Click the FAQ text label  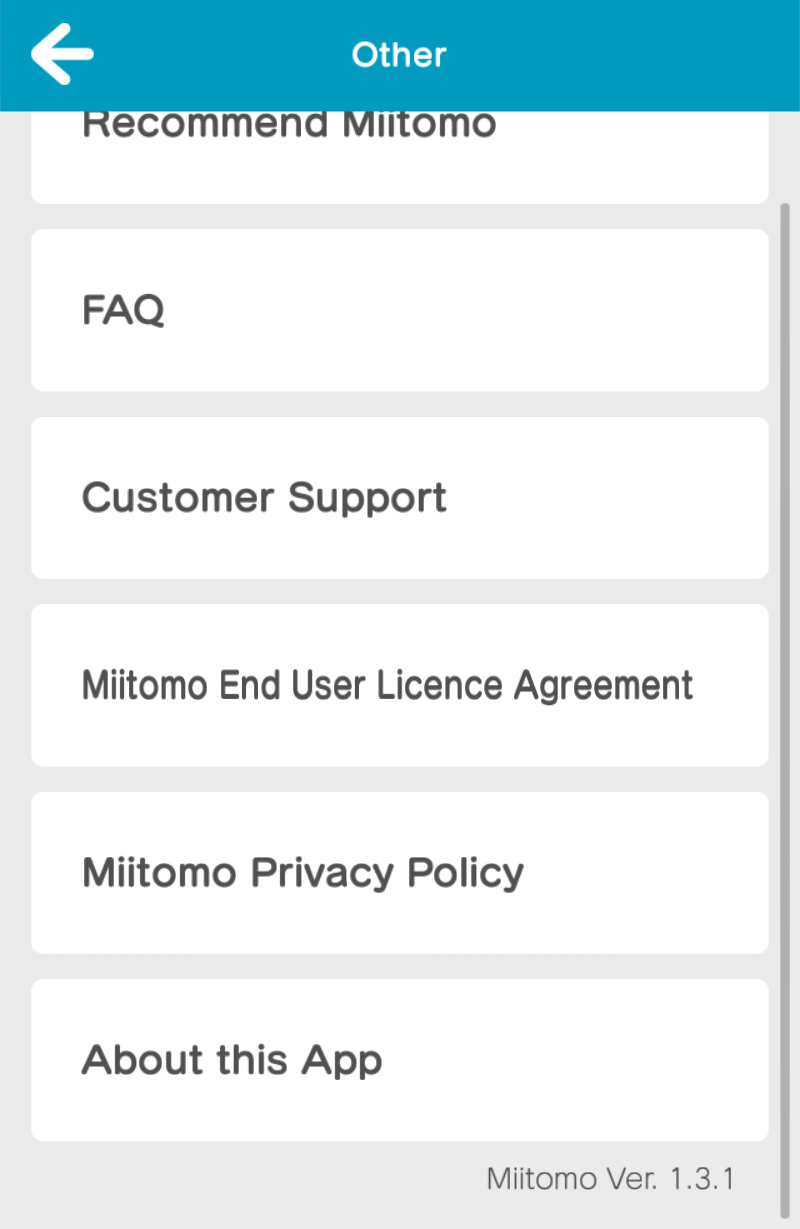tap(123, 311)
